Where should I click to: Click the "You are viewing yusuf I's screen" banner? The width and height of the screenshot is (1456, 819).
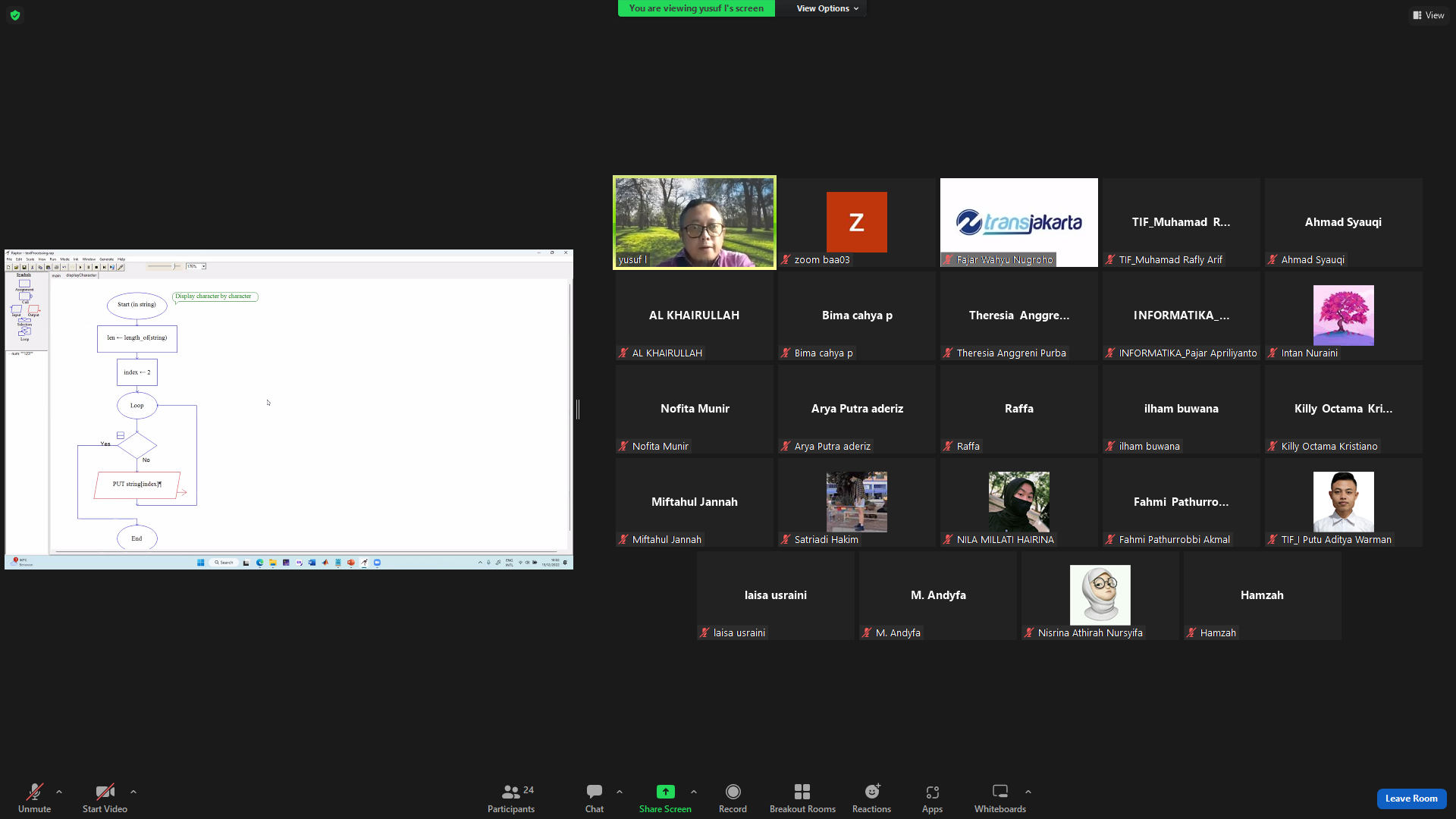pos(696,8)
